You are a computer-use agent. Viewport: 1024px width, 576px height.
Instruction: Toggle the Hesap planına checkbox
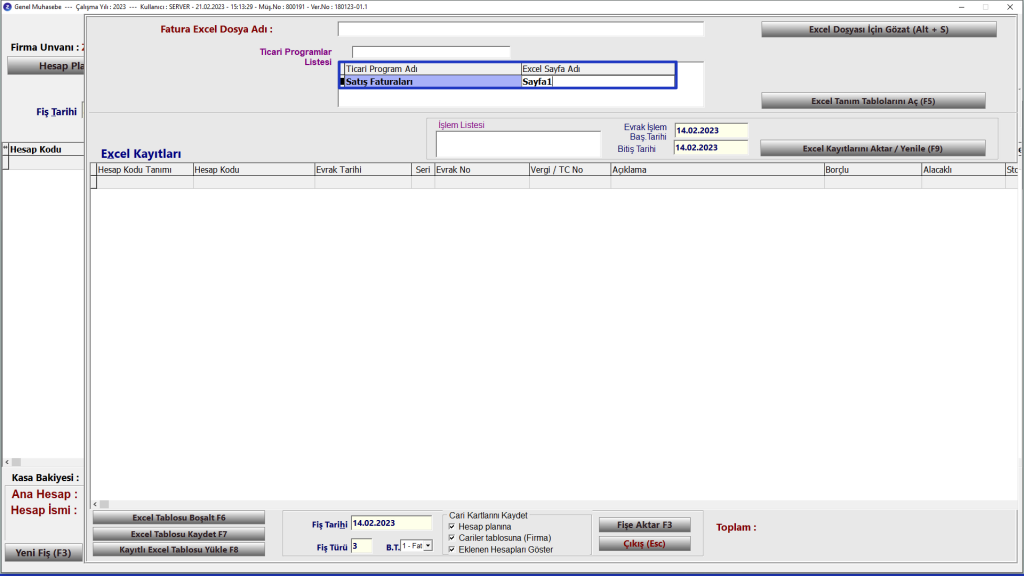pos(452,526)
